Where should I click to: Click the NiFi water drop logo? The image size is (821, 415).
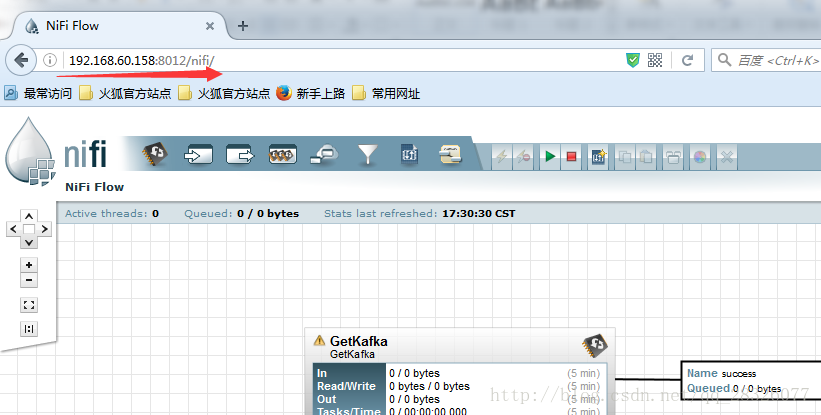[x=30, y=151]
